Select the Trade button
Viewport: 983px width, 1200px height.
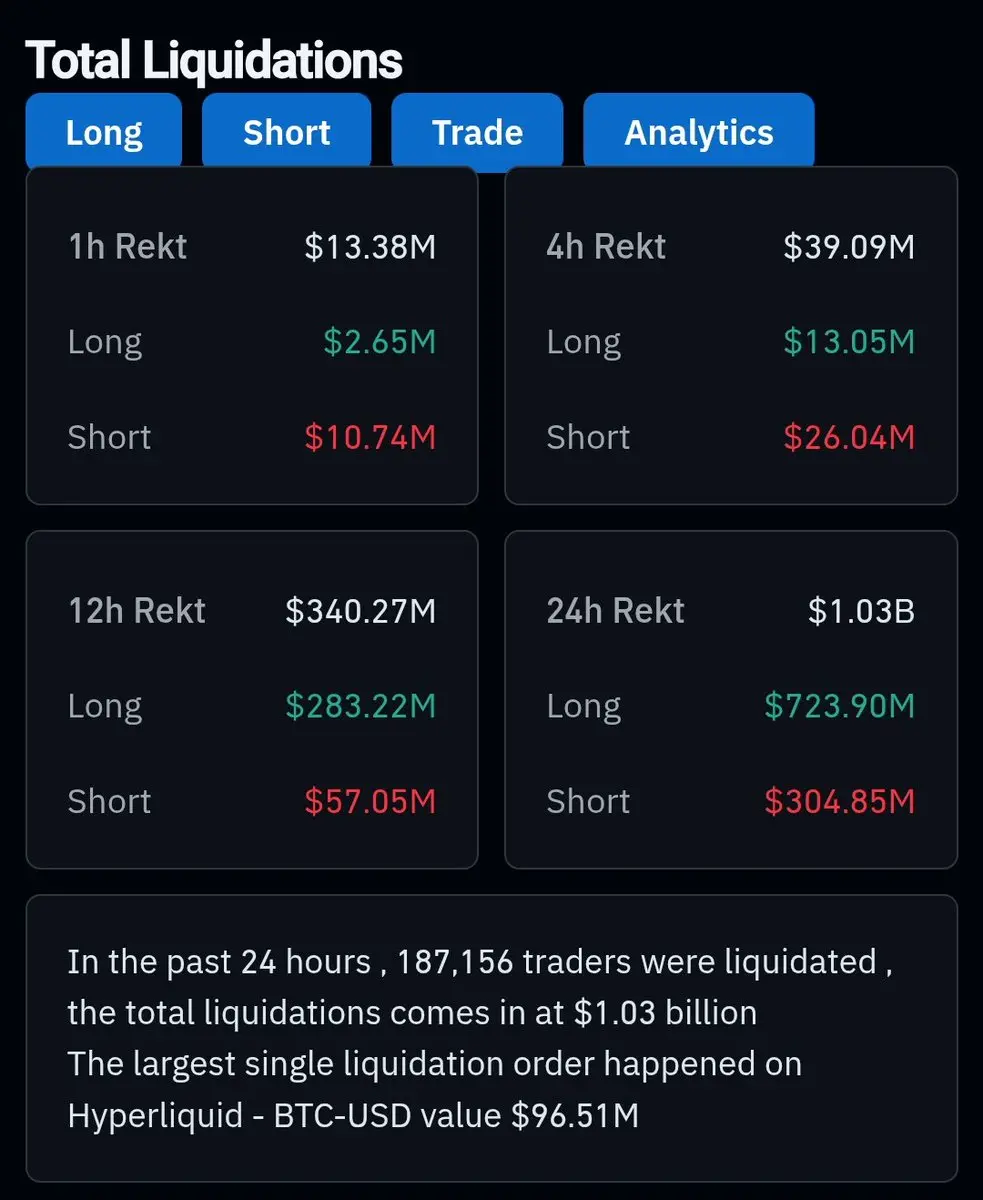[x=477, y=132]
